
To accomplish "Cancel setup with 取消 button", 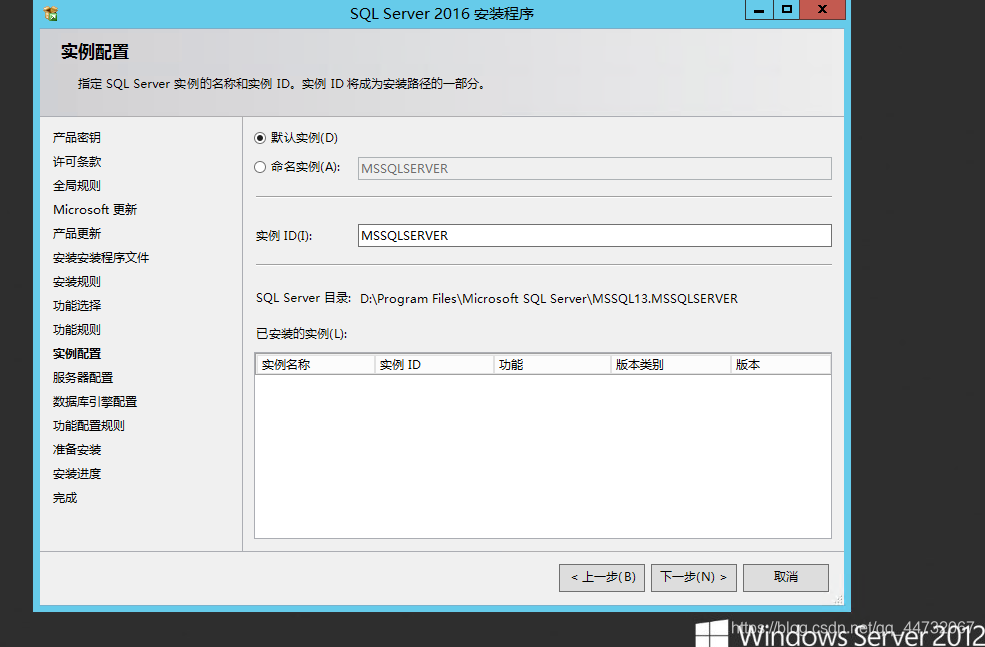I will pos(785,577).
